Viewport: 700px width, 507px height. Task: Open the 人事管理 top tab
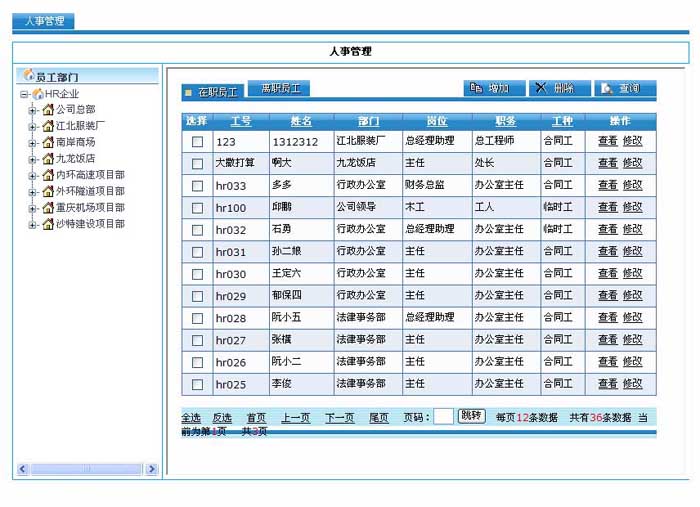pos(43,21)
